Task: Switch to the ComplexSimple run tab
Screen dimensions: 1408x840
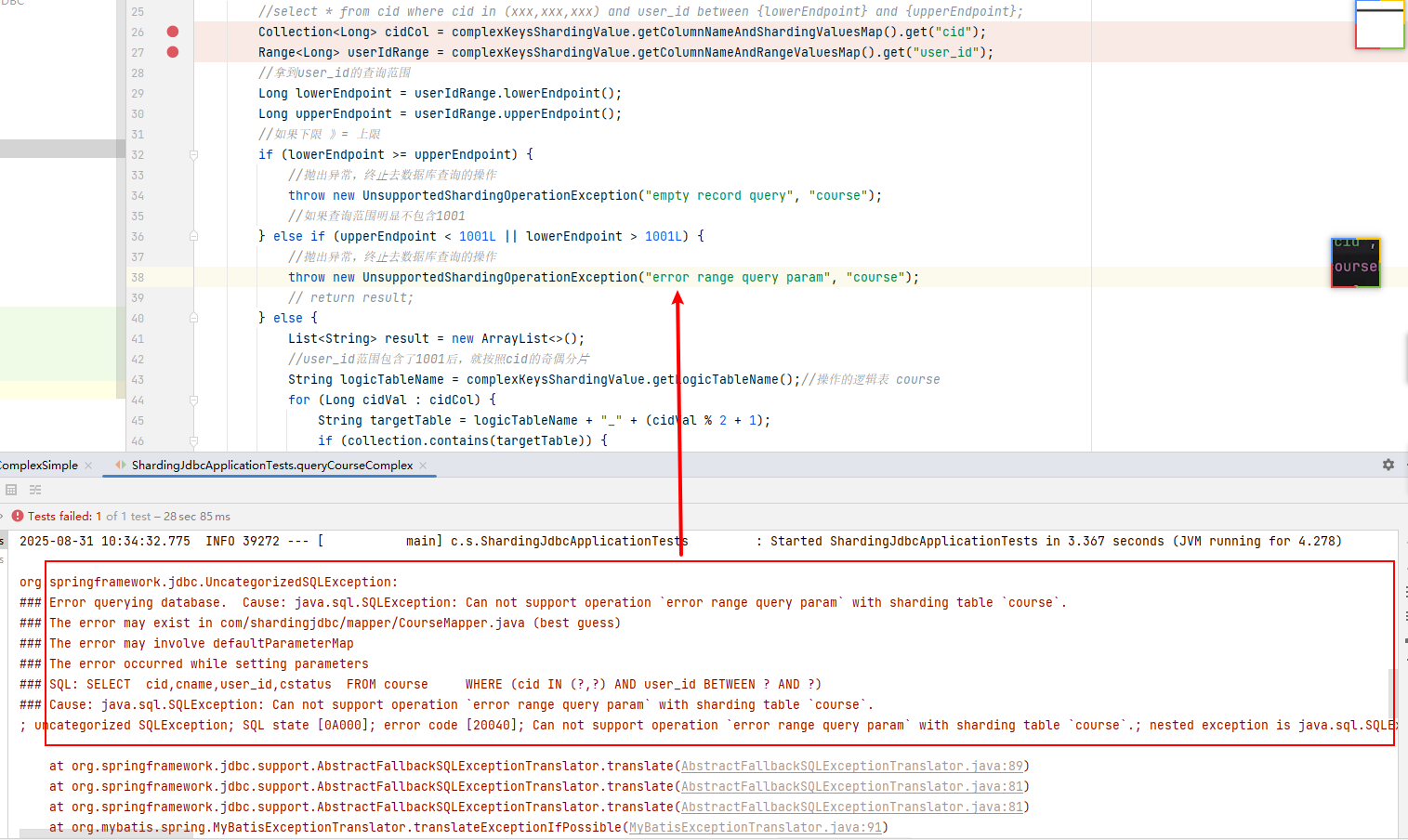Action: [x=39, y=466]
